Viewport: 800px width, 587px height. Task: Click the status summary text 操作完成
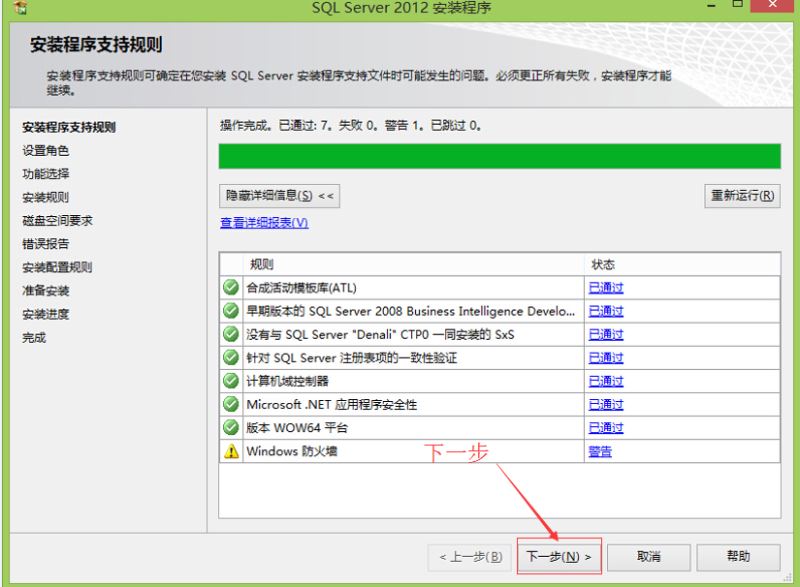pos(351,125)
